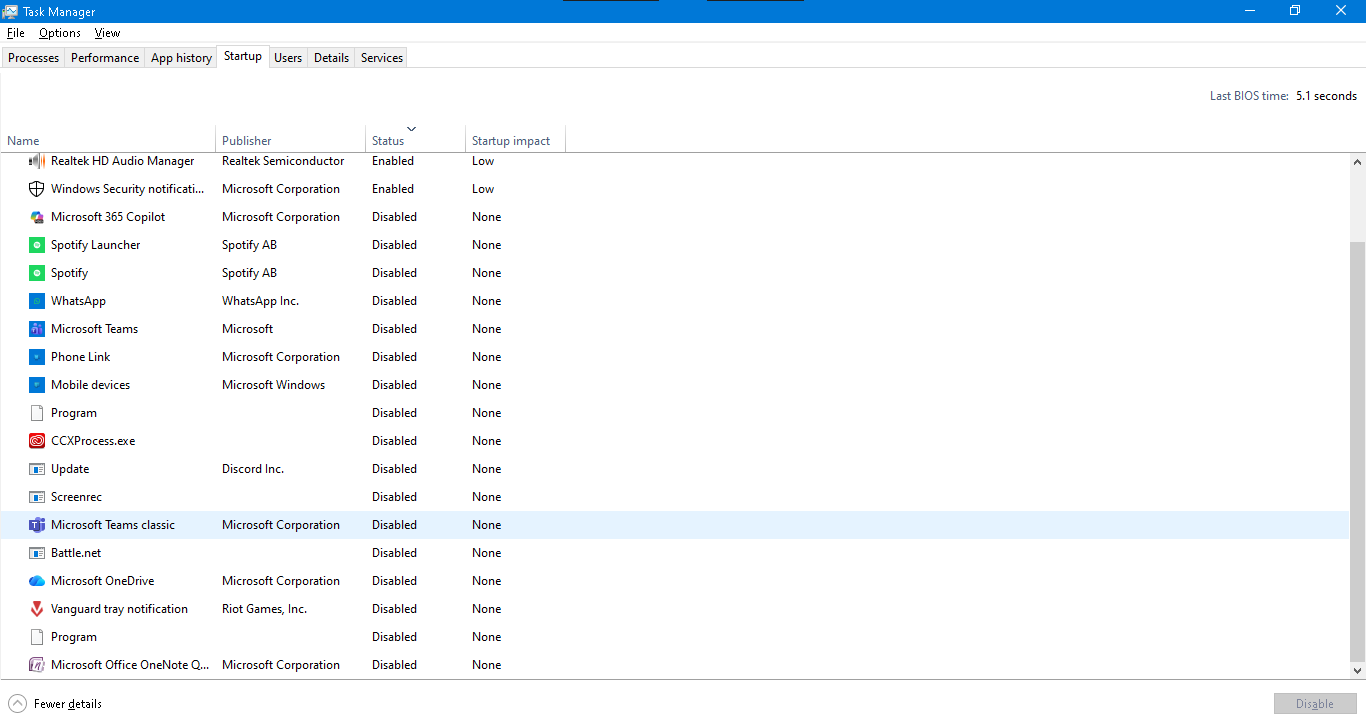Switch to the Services tab
The width and height of the screenshot is (1366, 728).
click(x=382, y=58)
